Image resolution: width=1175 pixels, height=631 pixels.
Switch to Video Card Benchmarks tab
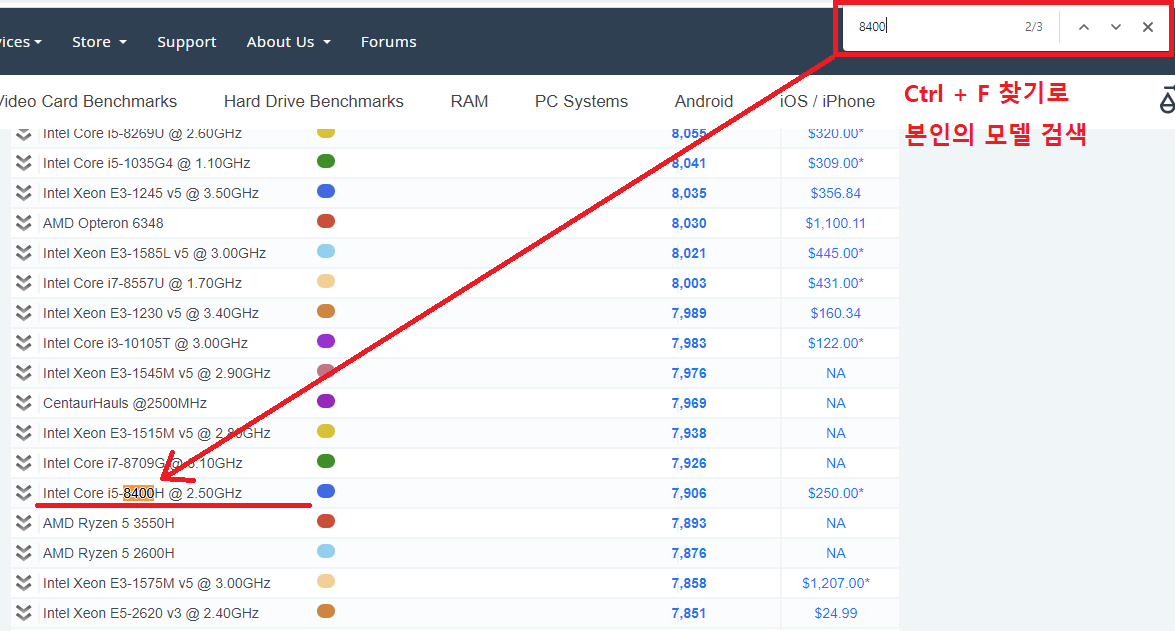[x=88, y=101]
